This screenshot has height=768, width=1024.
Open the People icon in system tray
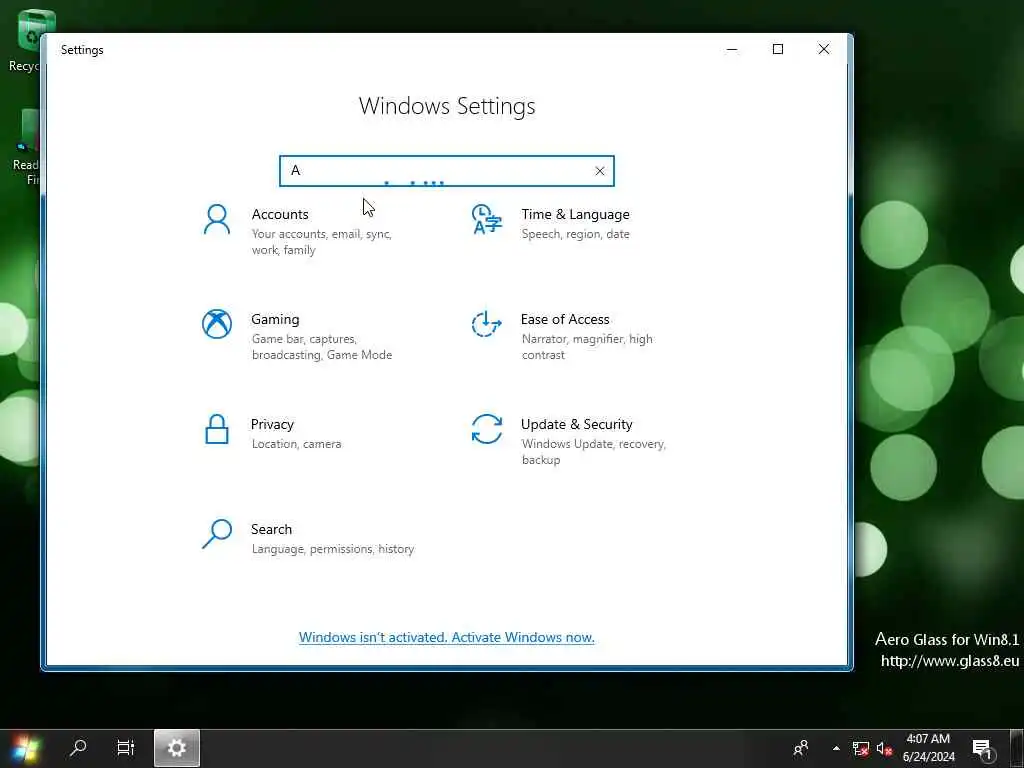pos(801,748)
